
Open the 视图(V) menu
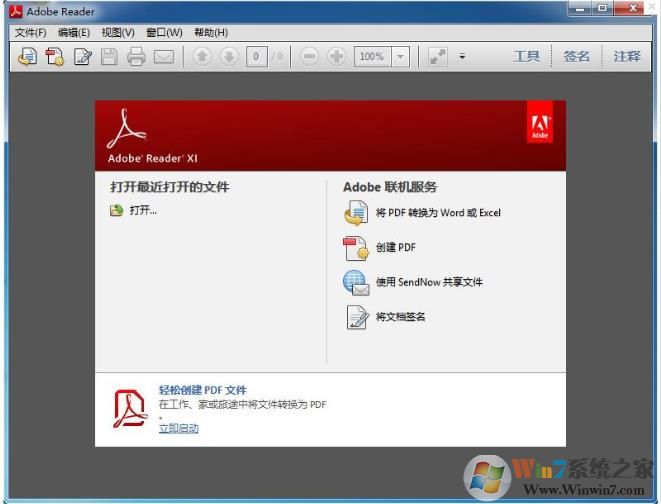pos(118,32)
